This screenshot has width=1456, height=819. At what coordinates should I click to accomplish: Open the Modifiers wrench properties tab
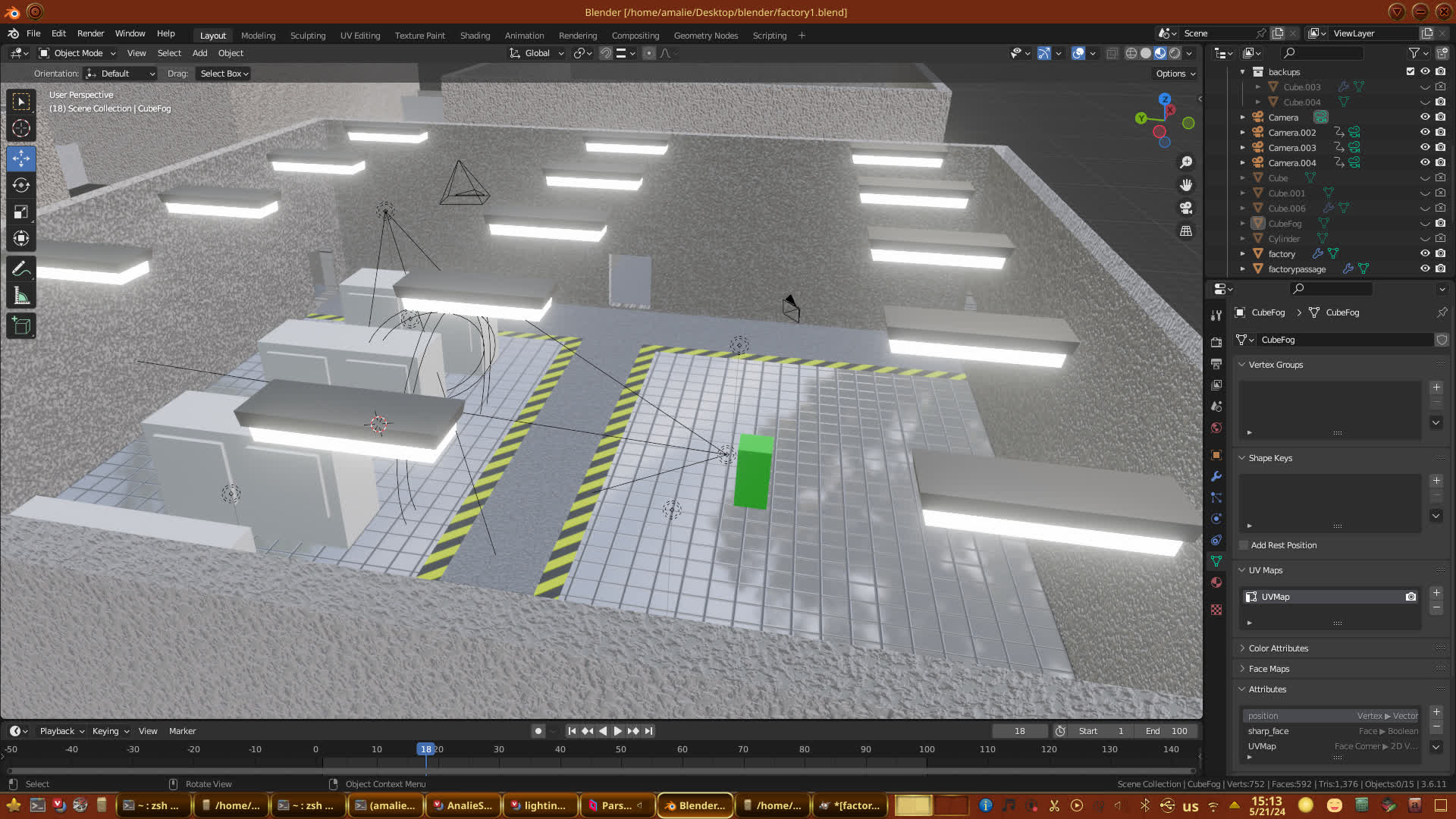pyautogui.click(x=1216, y=476)
